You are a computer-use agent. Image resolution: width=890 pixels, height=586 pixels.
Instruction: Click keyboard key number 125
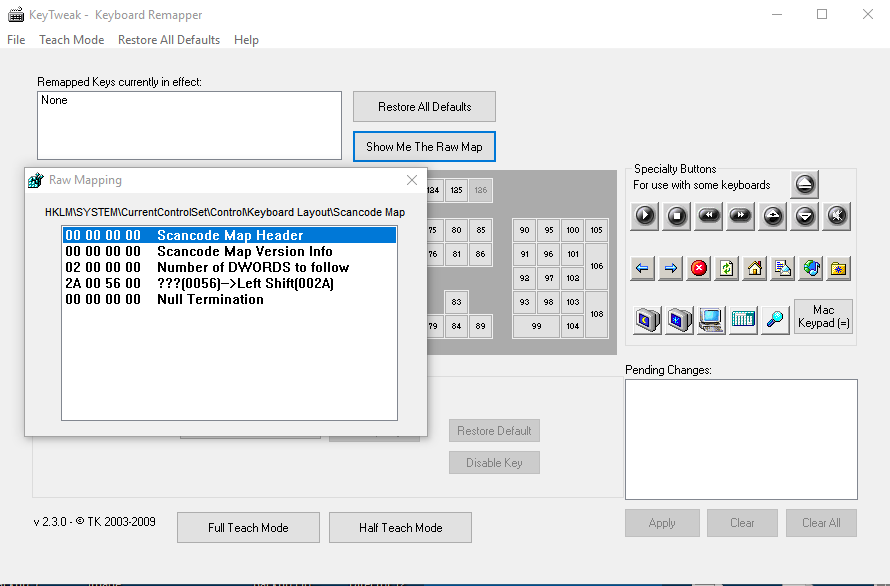tap(456, 190)
